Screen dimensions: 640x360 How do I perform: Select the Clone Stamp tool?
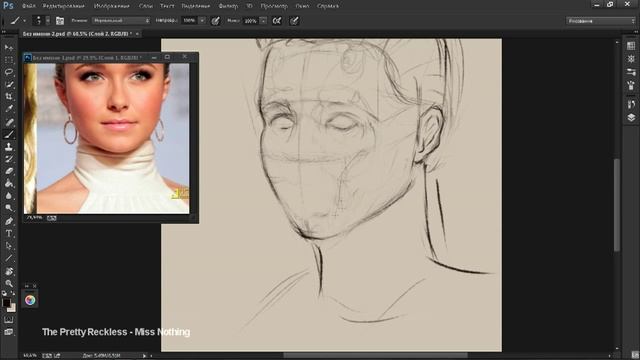[9, 147]
